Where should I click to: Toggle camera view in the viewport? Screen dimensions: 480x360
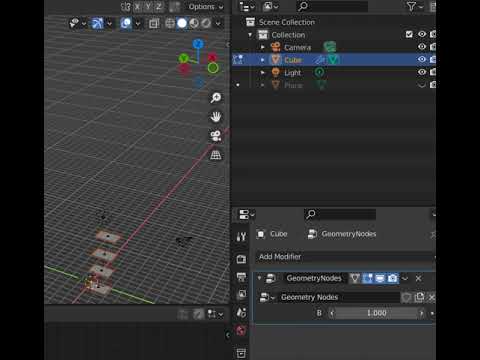click(x=216, y=136)
